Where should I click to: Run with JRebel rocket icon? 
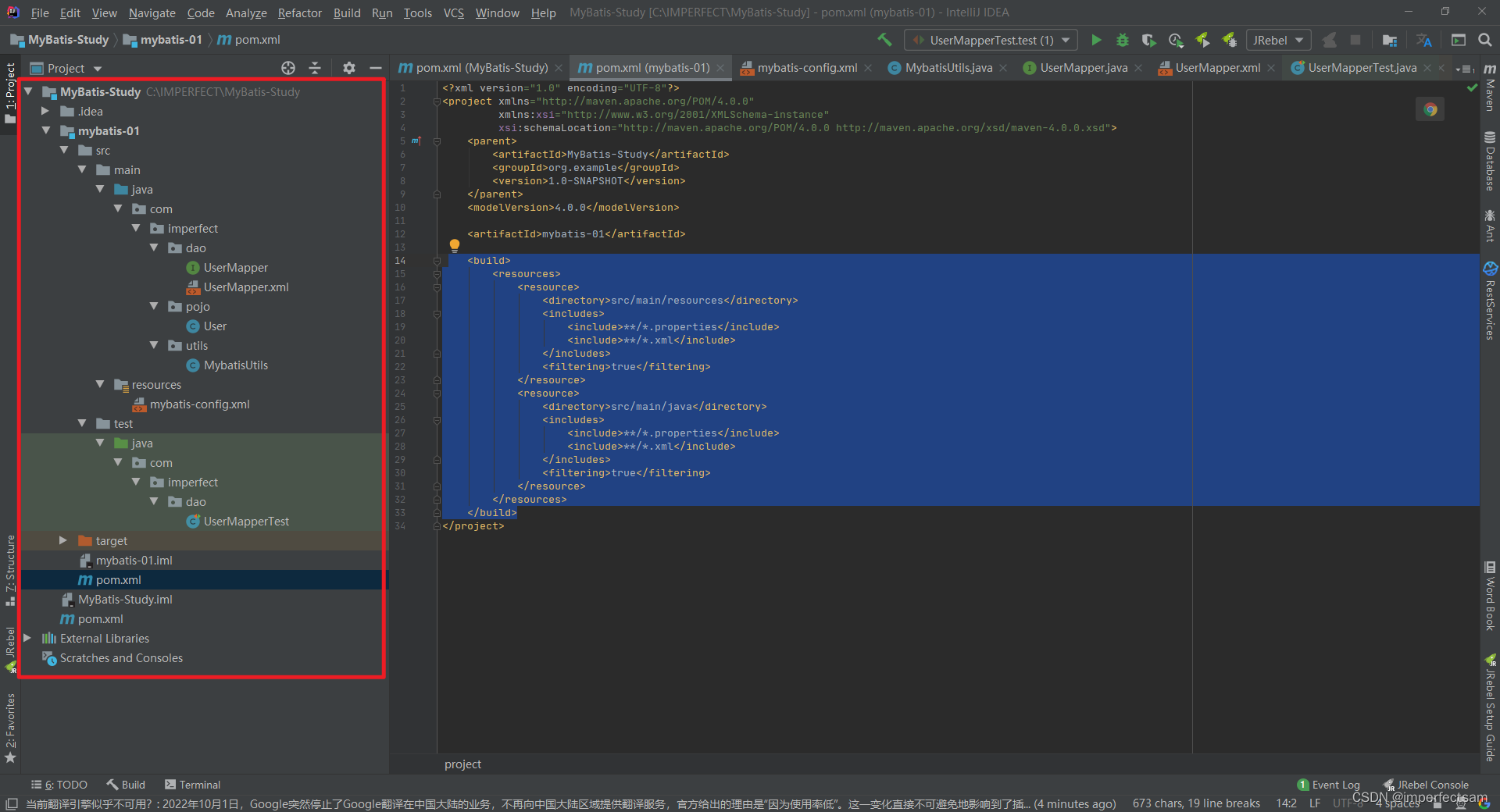(x=1202, y=40)
